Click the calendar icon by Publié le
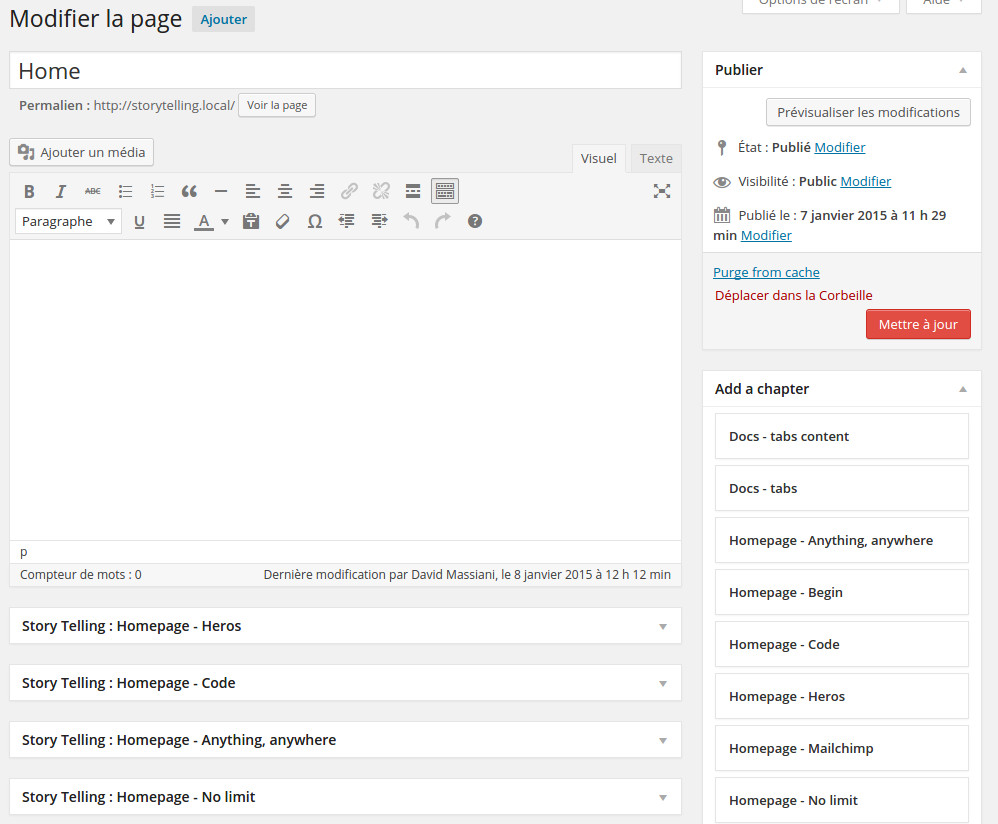This screenshot has width=998, height=824. click(722, 215)
